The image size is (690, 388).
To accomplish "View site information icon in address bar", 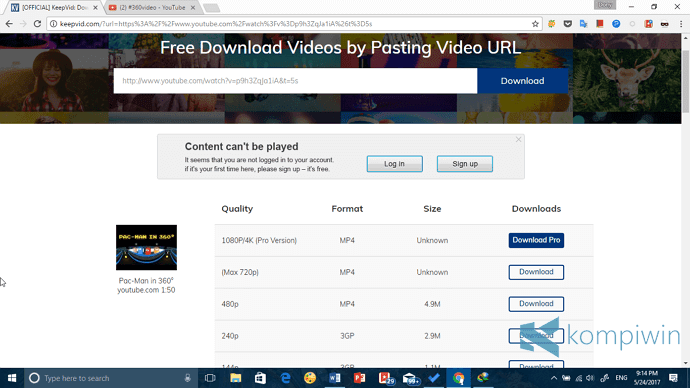I will point(53,24).
